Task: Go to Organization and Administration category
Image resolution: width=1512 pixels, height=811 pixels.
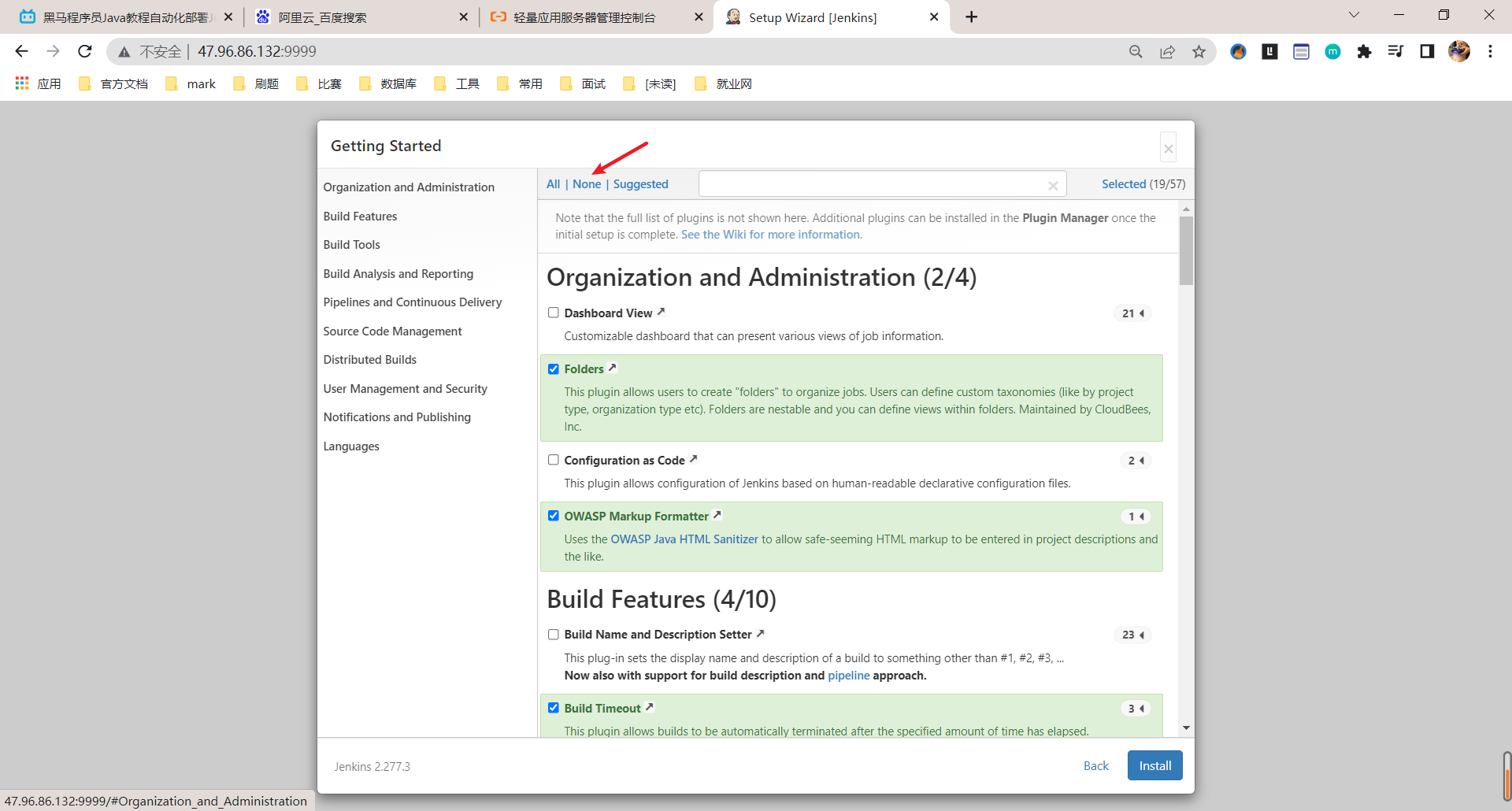Action: (409, 187)
